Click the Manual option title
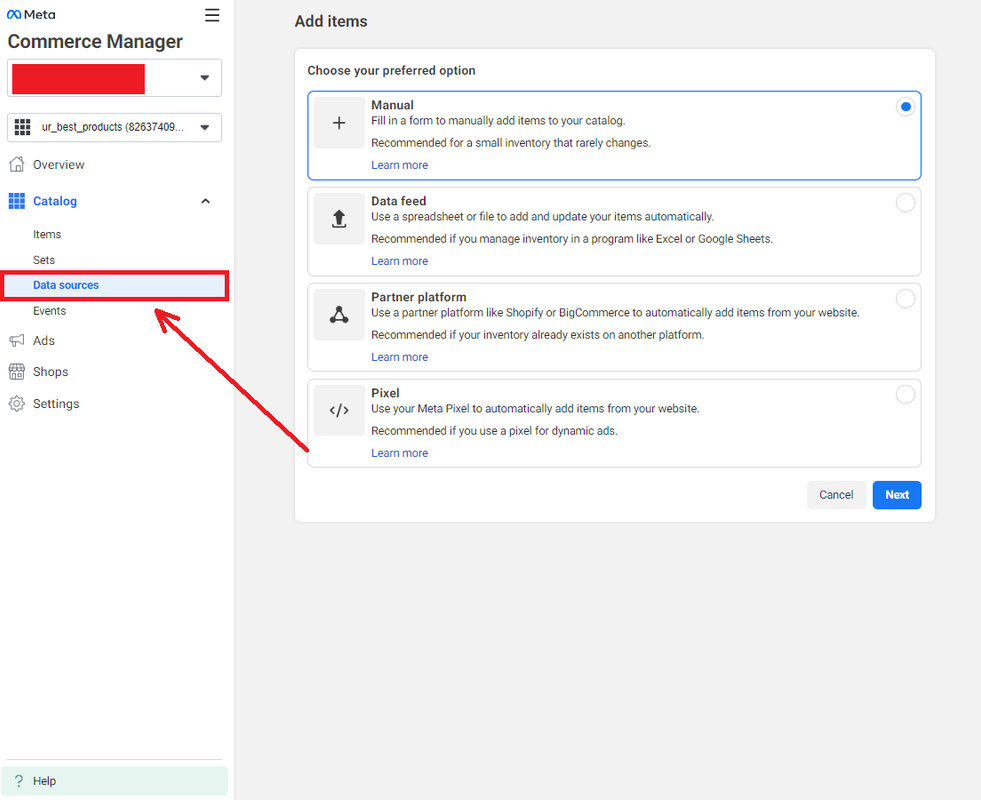The image size is (981, 800). coord(392,105)
